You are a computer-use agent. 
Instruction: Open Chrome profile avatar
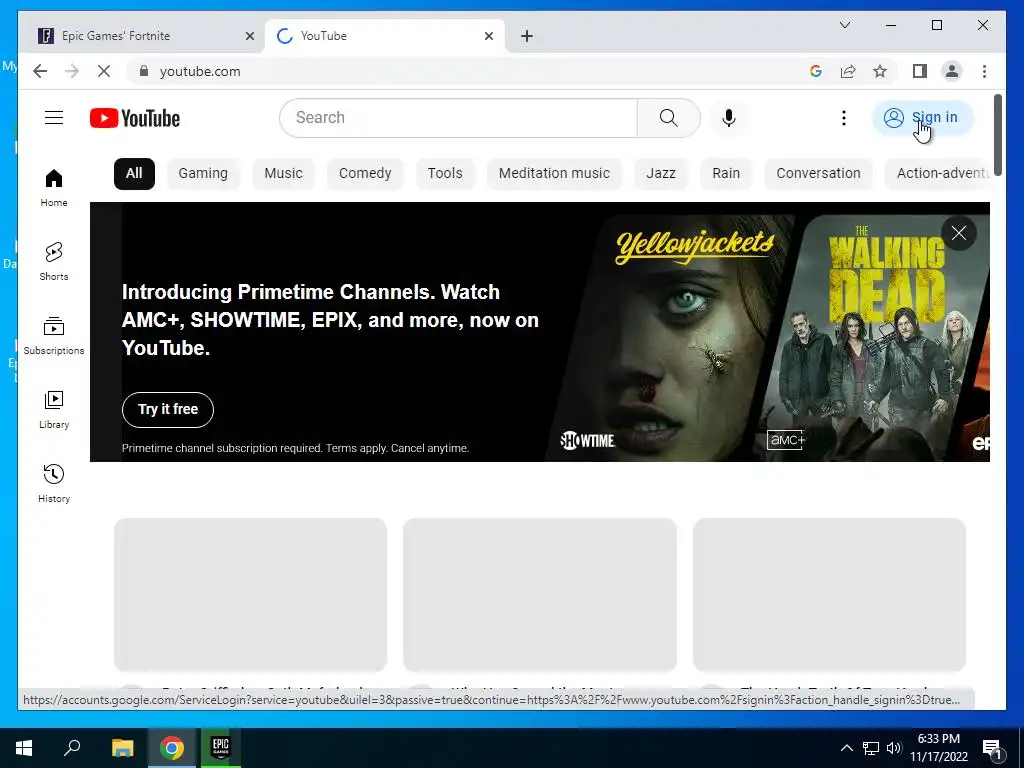(x=952, y=71)
